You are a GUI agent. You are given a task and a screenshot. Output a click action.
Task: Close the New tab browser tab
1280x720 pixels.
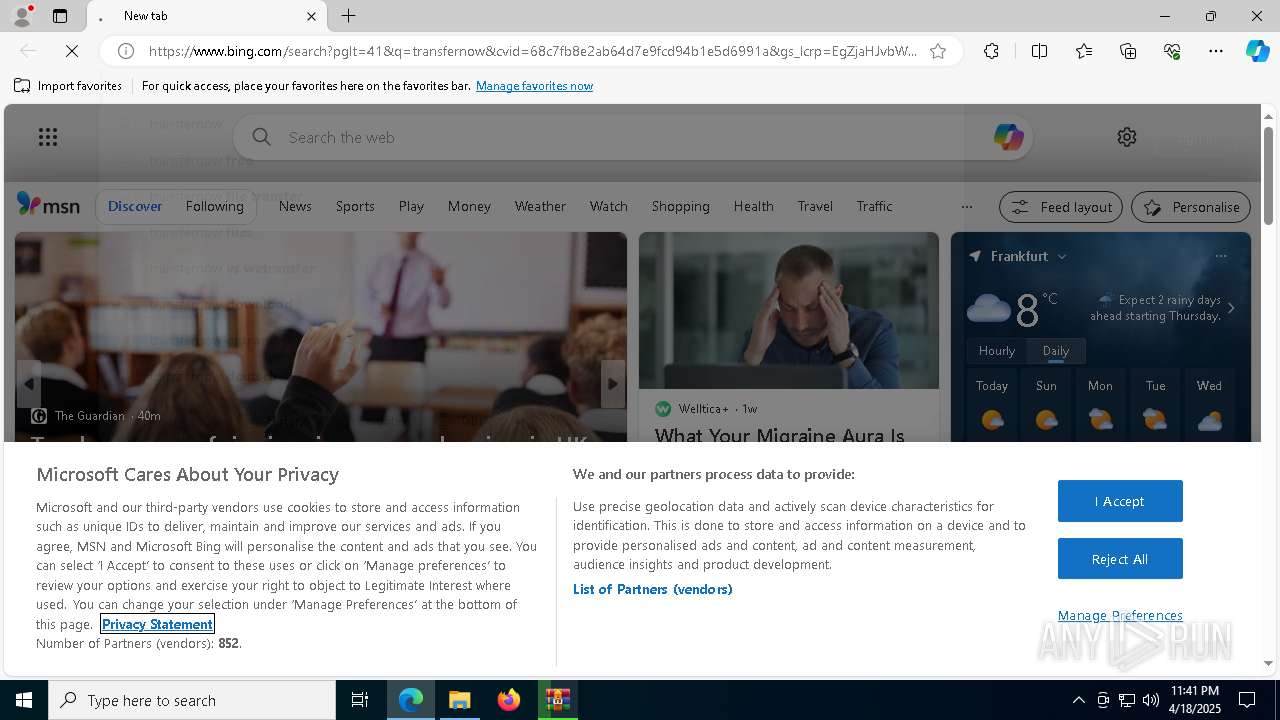coord(311,16)
